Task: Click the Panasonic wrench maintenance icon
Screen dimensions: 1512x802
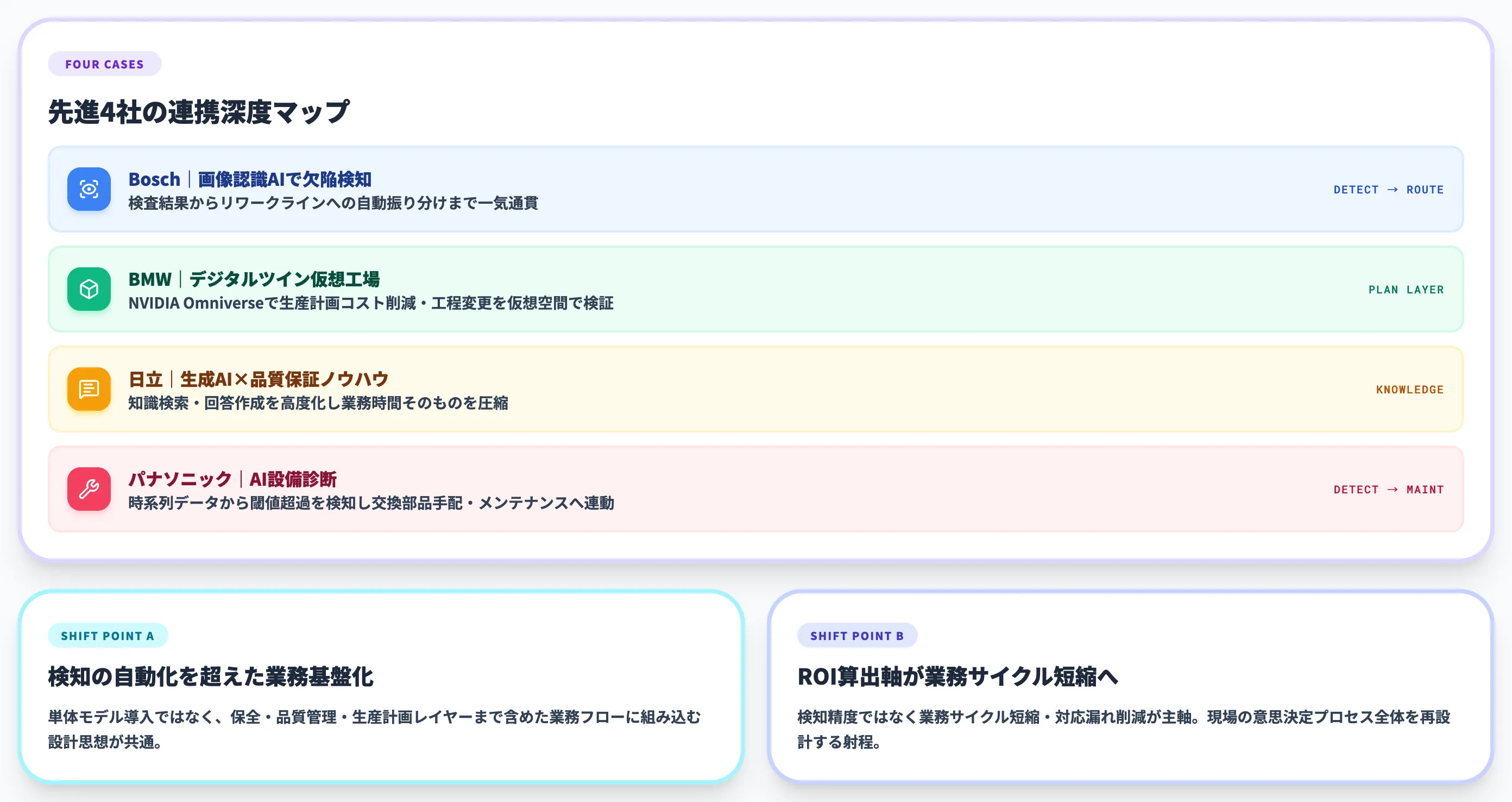Action: coord(89,489)
